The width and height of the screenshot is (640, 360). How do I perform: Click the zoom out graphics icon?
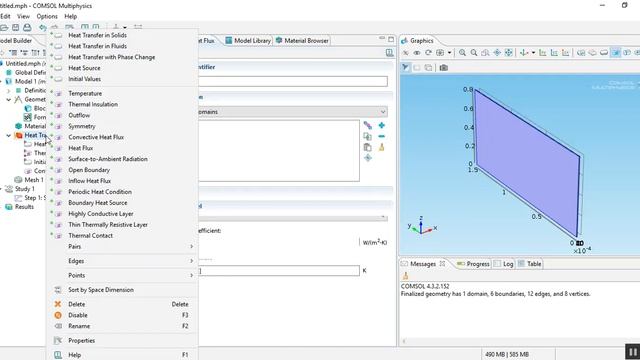tap(474, 53)
